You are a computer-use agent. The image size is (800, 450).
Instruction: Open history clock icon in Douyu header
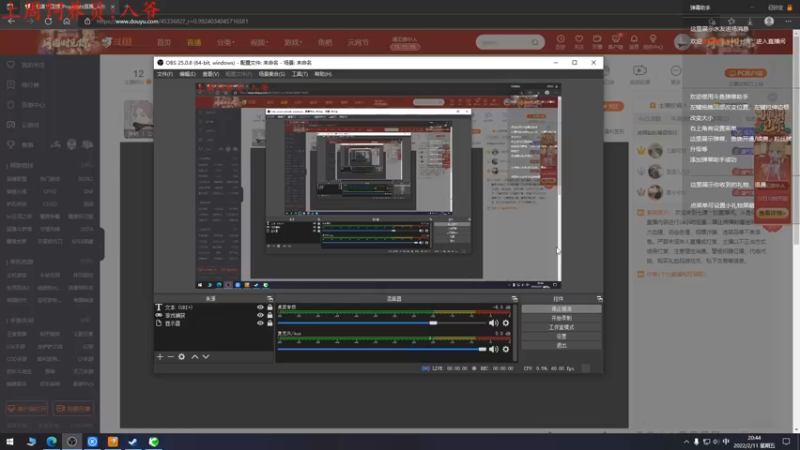coord(560,41)
